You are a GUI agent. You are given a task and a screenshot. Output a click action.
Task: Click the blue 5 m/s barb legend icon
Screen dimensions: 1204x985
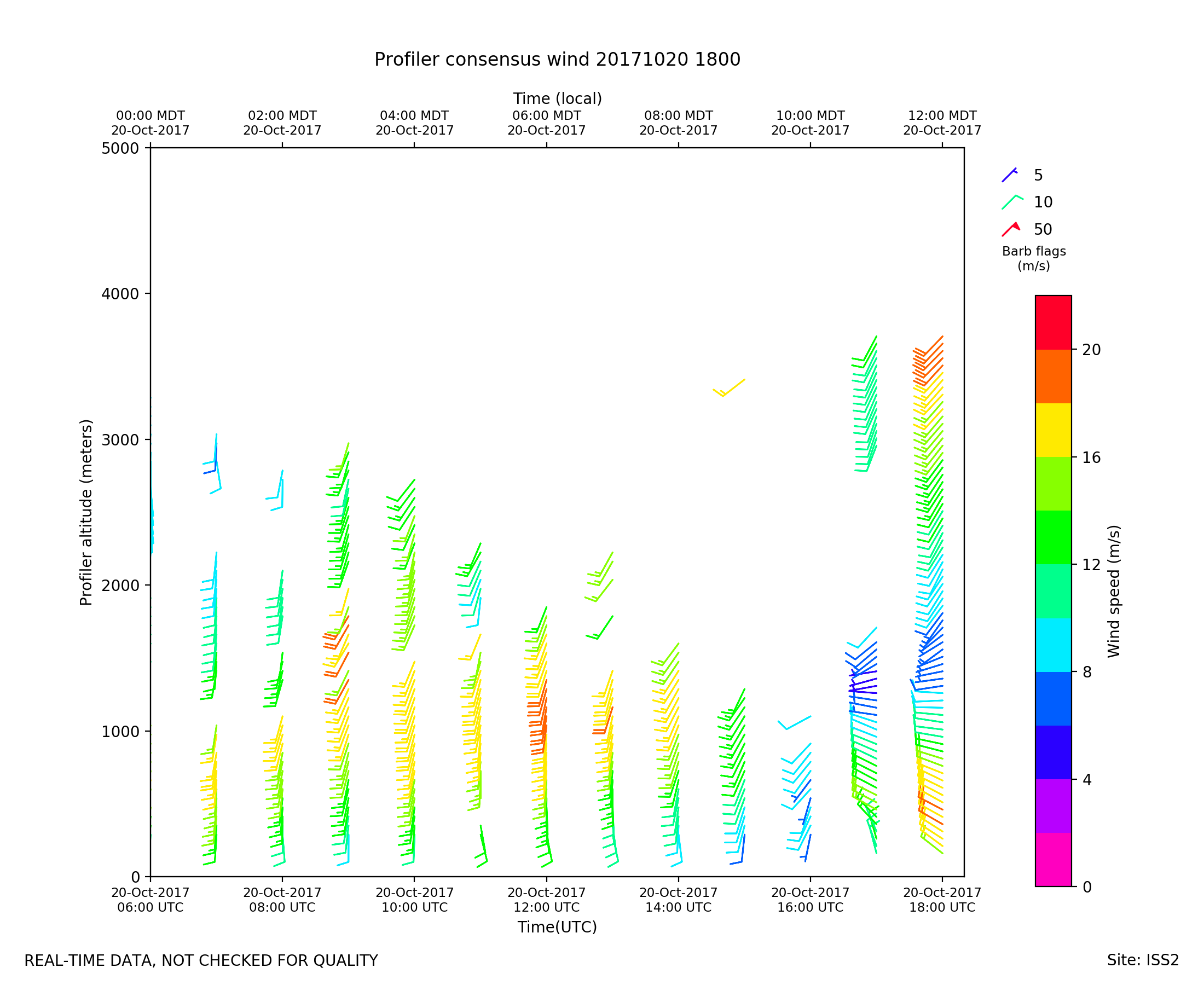1009,175
